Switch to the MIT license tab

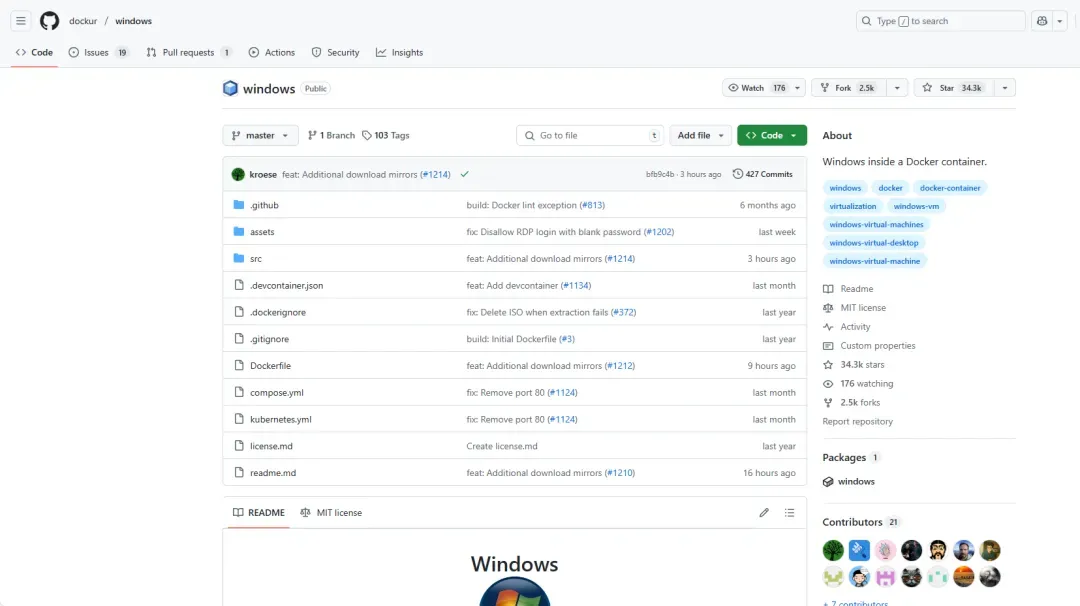point(331,513)
